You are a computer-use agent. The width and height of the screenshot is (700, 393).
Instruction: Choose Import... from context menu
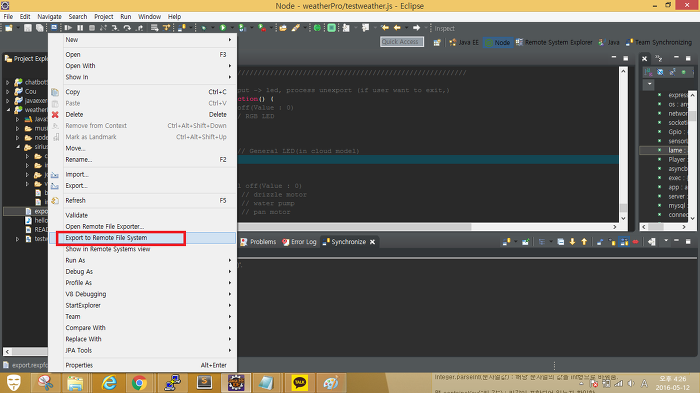coord(143,174)
